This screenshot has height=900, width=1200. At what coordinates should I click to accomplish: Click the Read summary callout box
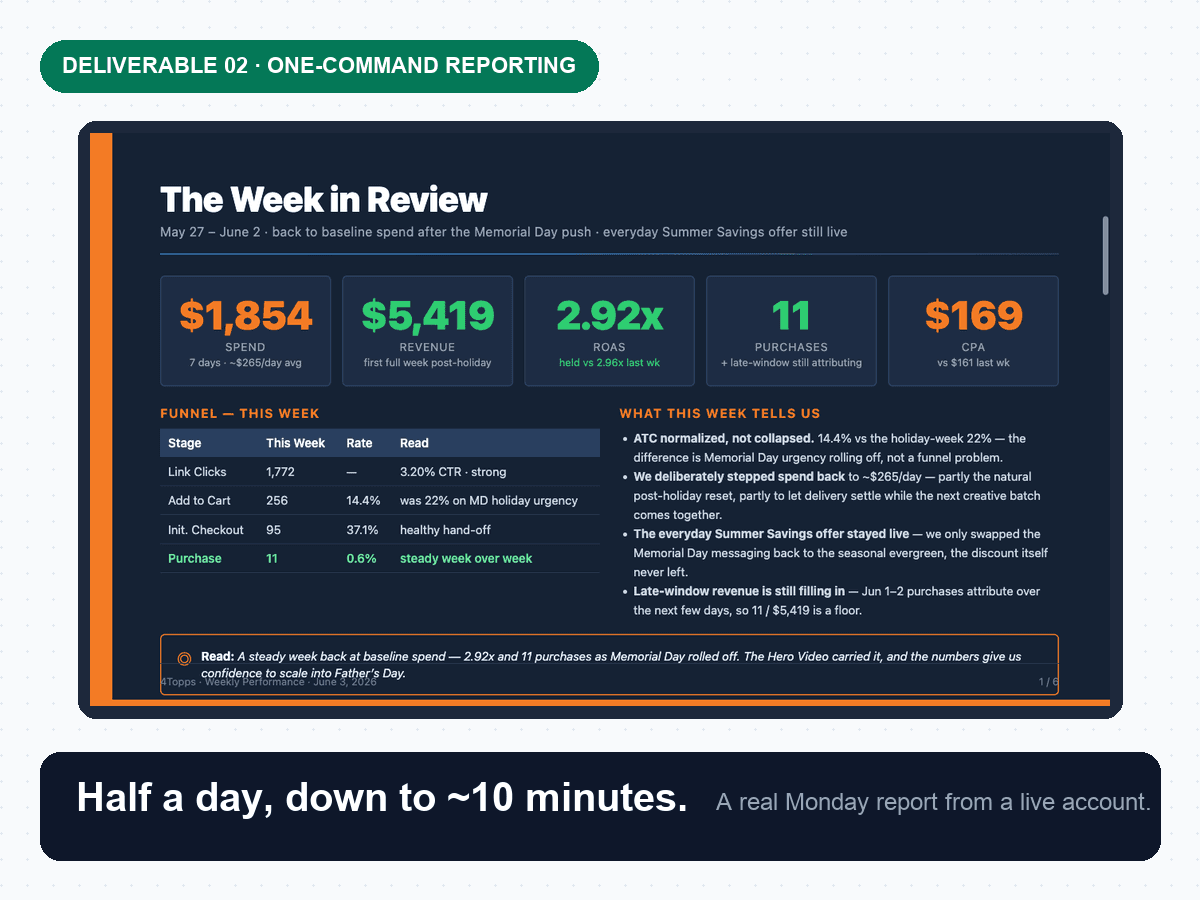coord(609,664)
